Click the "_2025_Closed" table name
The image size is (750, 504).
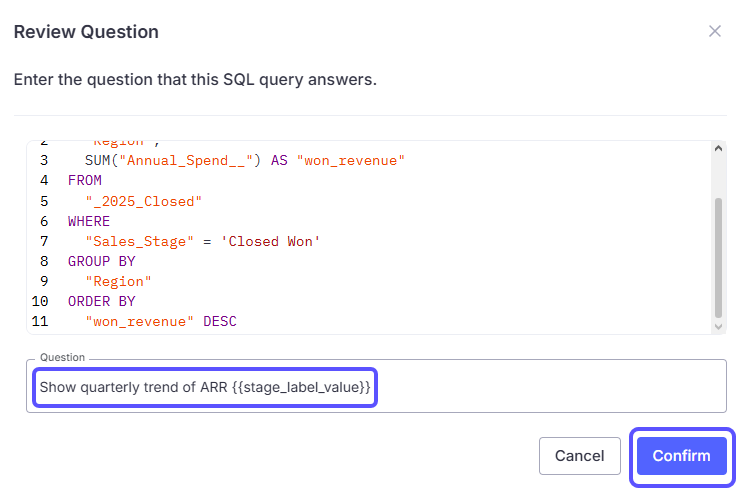point(143,201)
